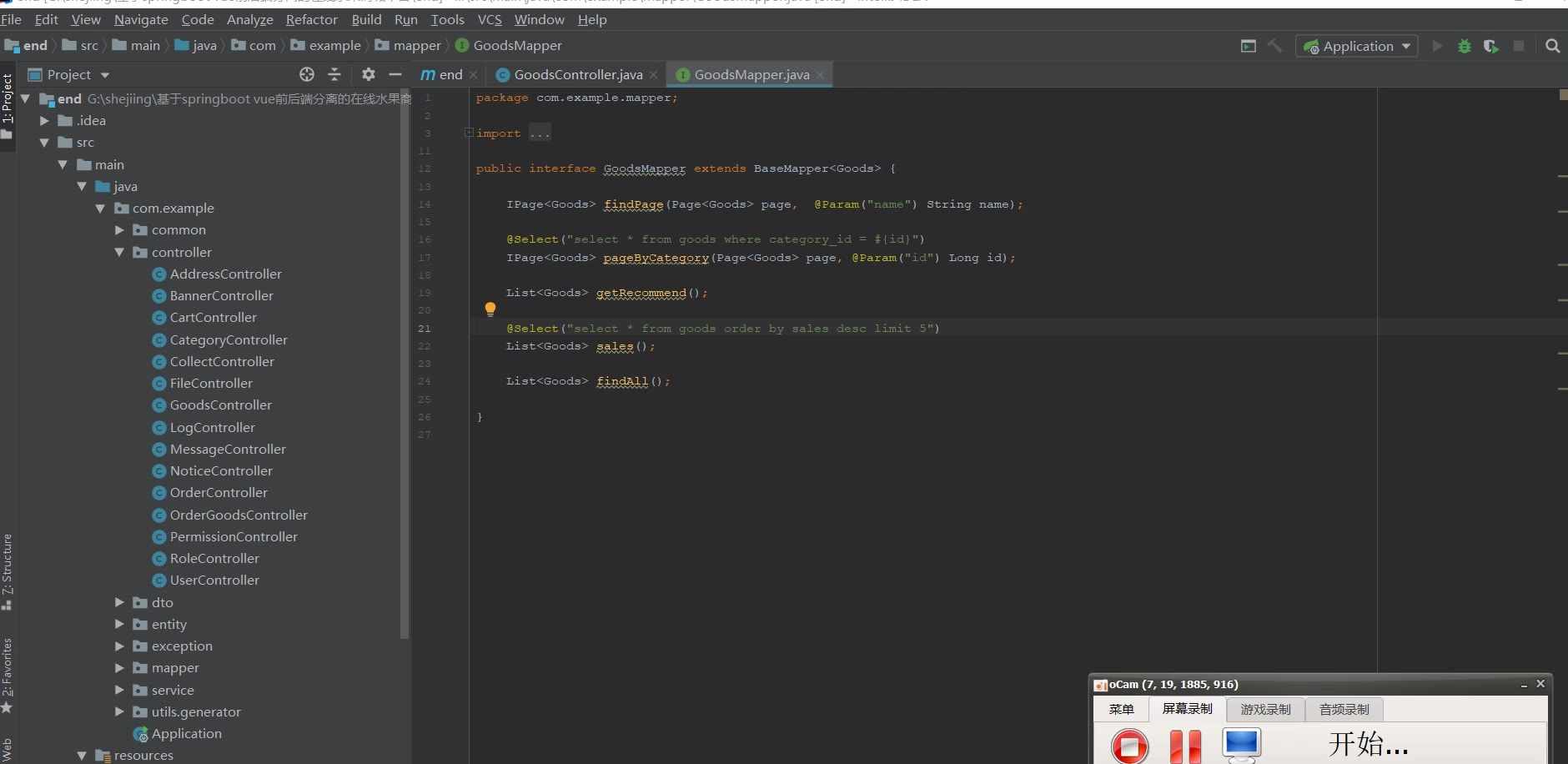
Task: Click the Structure tool window button
Action: (8, 567)
